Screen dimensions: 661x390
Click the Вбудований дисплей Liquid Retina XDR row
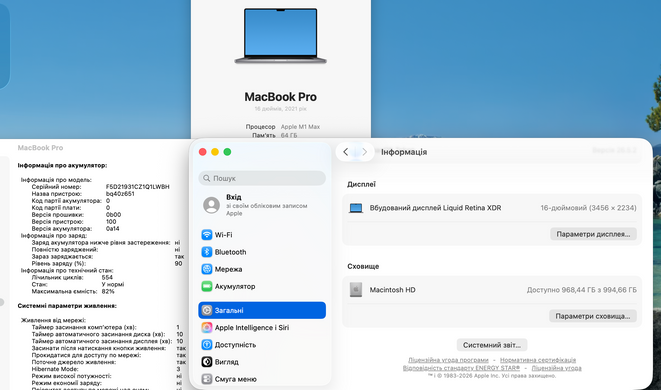492,208
